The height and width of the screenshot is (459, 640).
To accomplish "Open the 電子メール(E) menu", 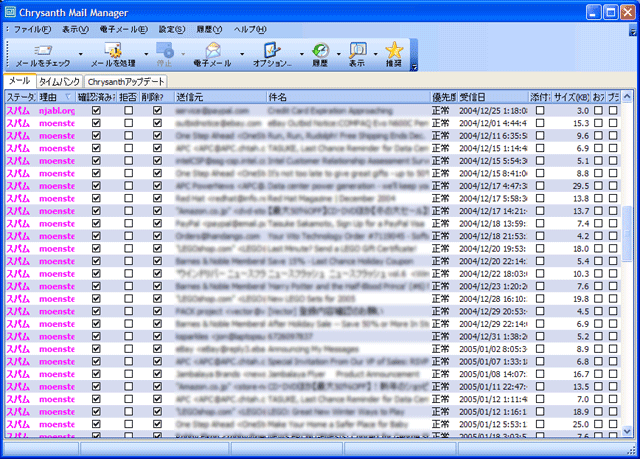I will click(x=124, y=29).
